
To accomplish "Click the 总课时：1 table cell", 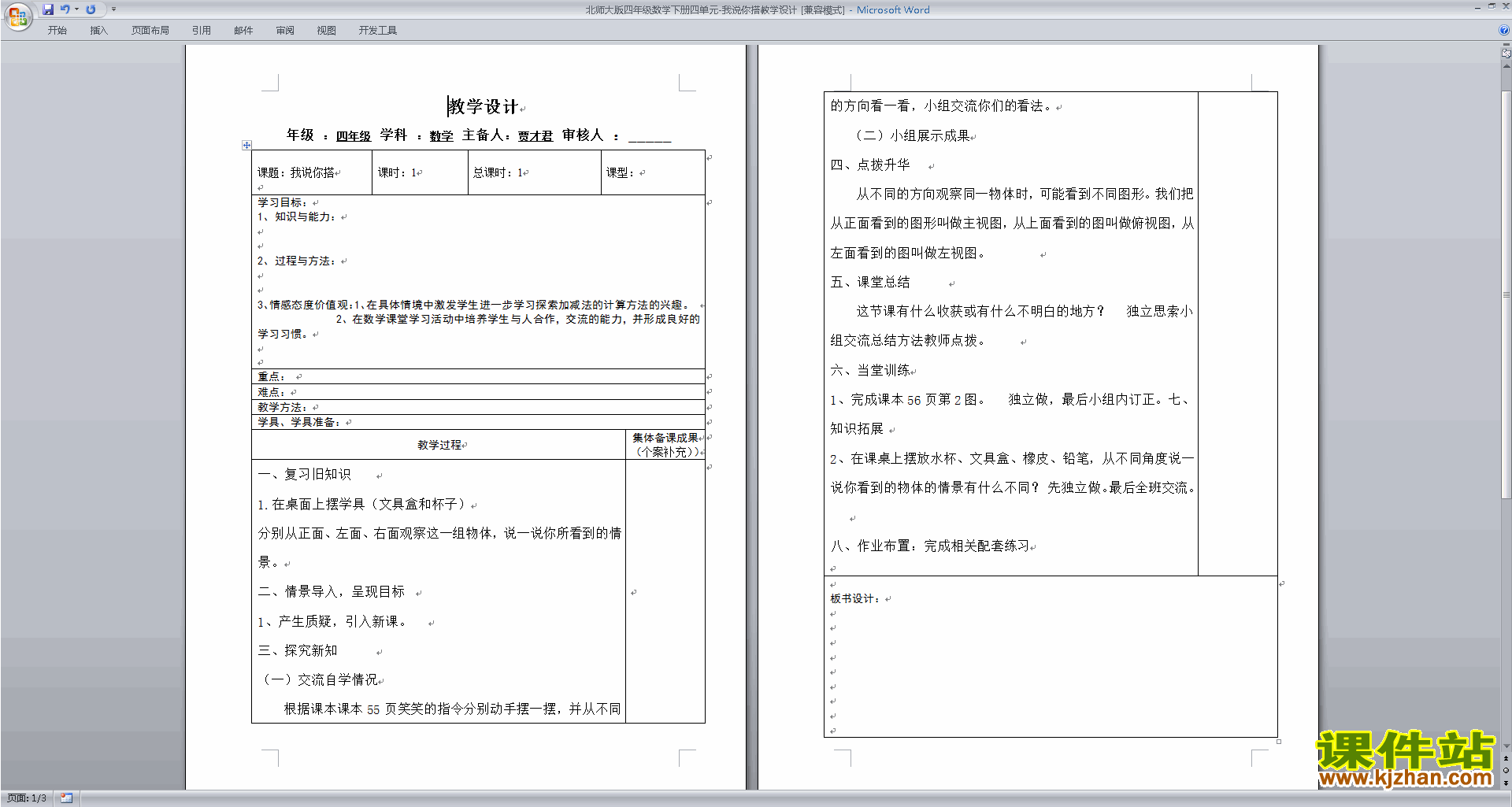I will tap(535, 172).
